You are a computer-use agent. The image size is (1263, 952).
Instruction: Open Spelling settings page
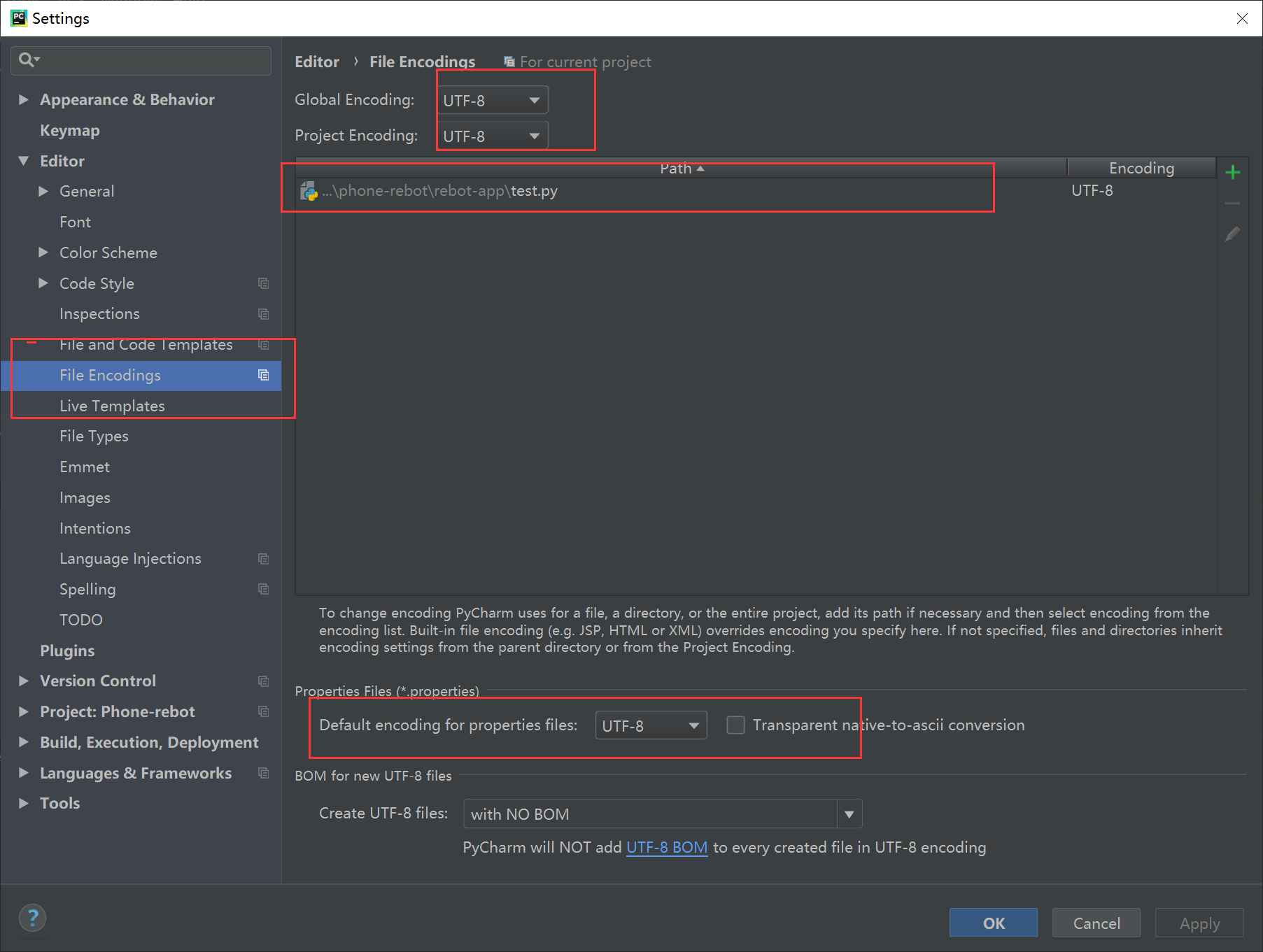[87, 590]
